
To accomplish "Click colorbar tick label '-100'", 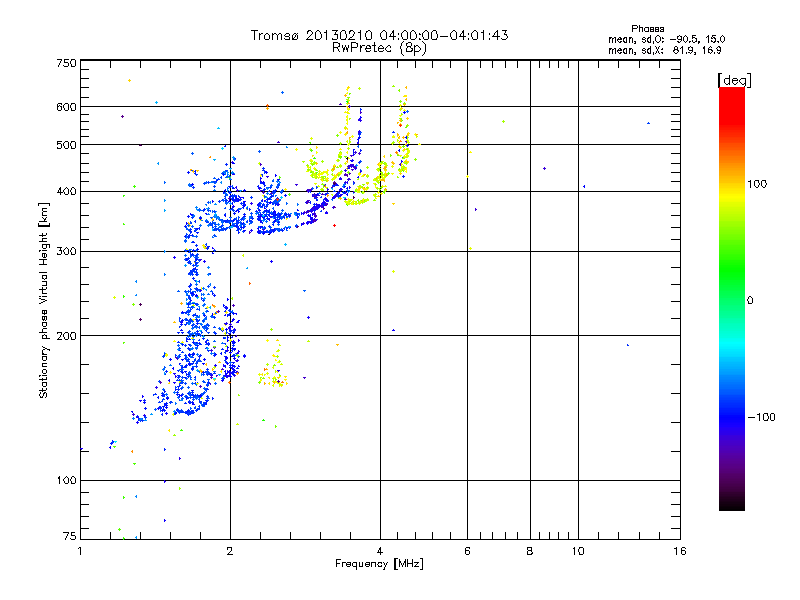I will point(761,417).
